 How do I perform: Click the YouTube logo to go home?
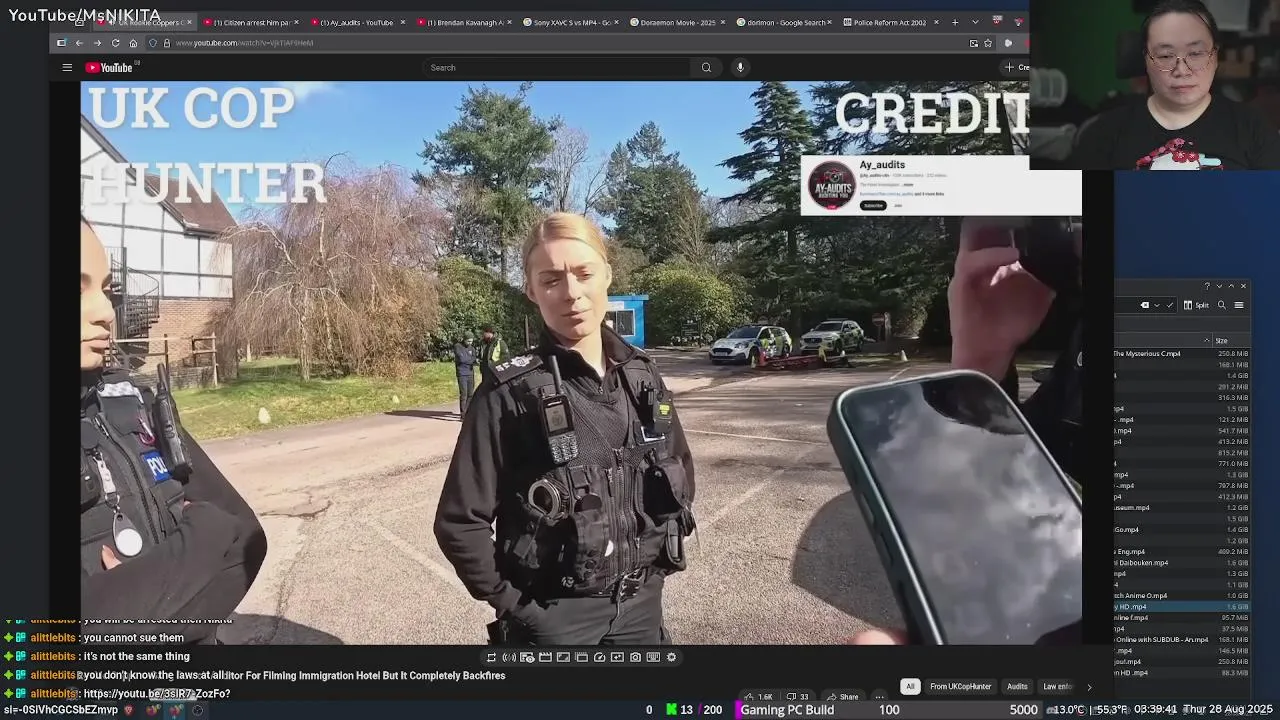click(x=109, y=68)
